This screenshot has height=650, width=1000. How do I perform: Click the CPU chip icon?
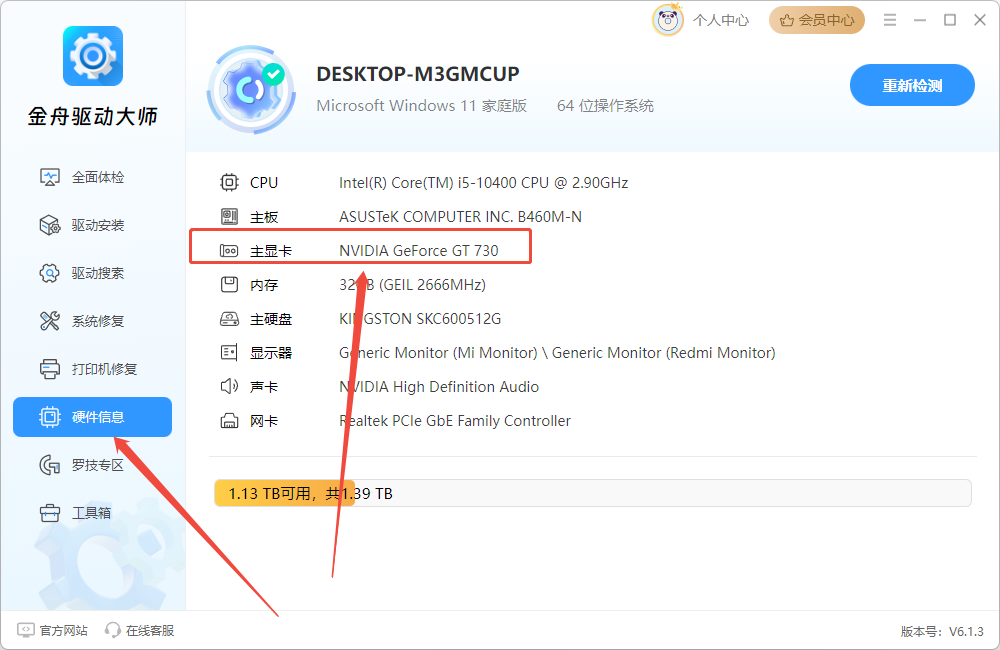coord(229,182)
